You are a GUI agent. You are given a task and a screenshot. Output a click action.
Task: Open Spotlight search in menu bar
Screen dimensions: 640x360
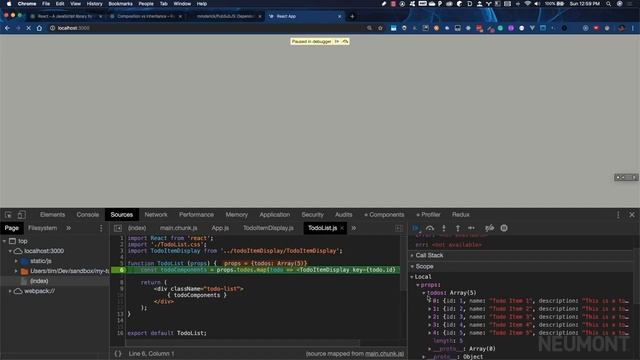(x=609, y=4)
